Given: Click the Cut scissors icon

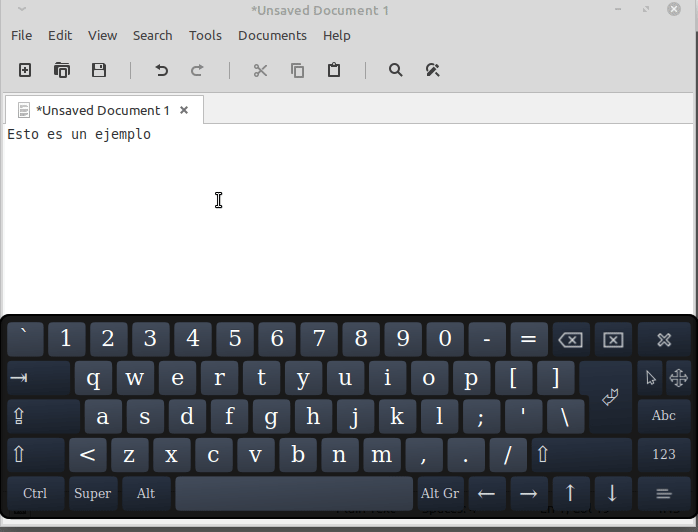Looking at the screenshot, I should click(x=260, y=70).
